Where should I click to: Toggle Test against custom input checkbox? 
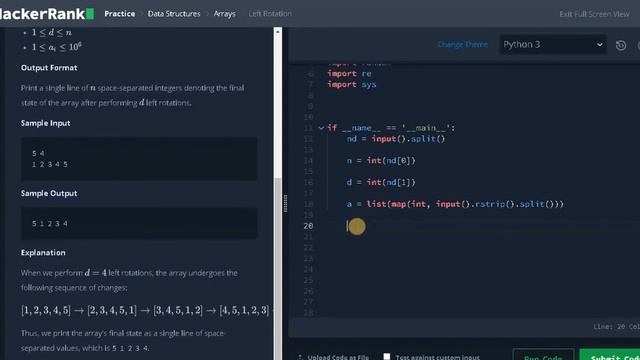tap(387, 356)
